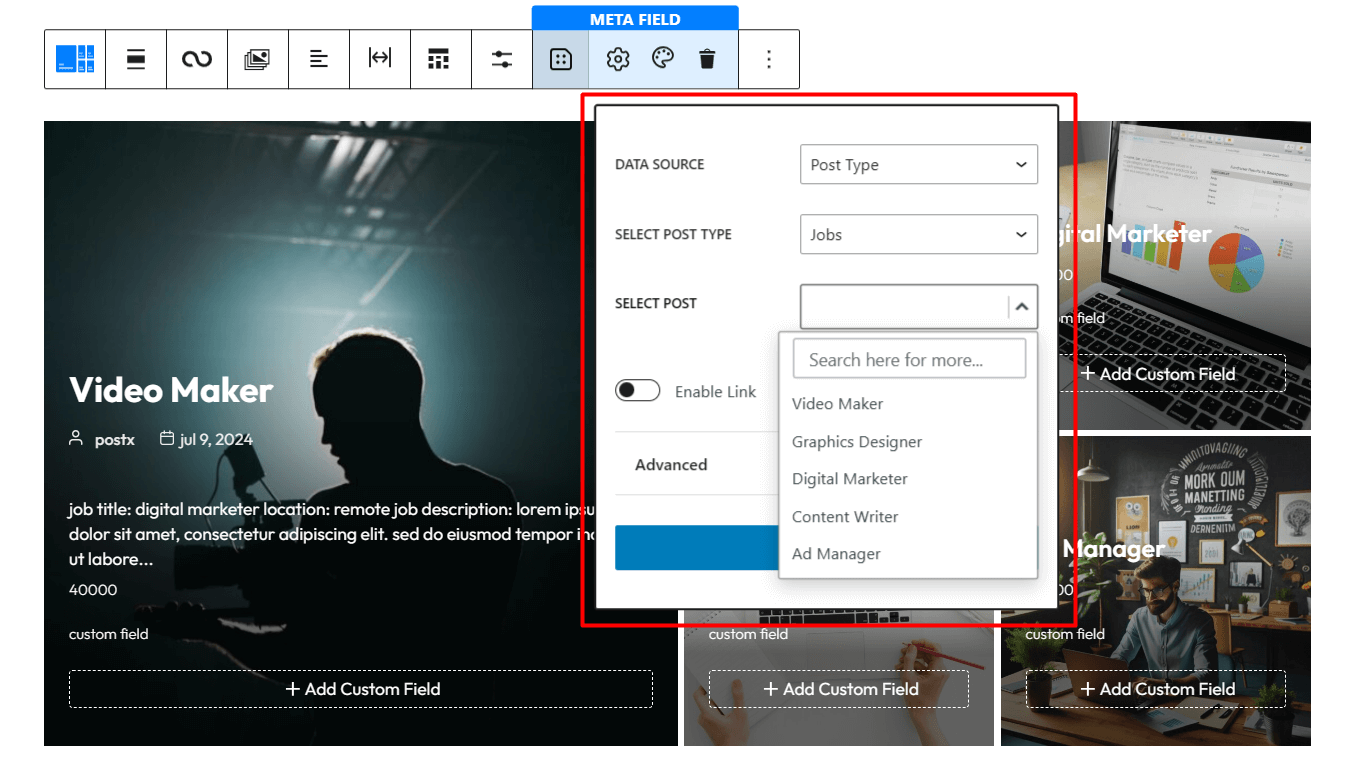Select Graphics Designer from the post list
This screenshot has height=762, width=1366.
(x=857, y=441)
